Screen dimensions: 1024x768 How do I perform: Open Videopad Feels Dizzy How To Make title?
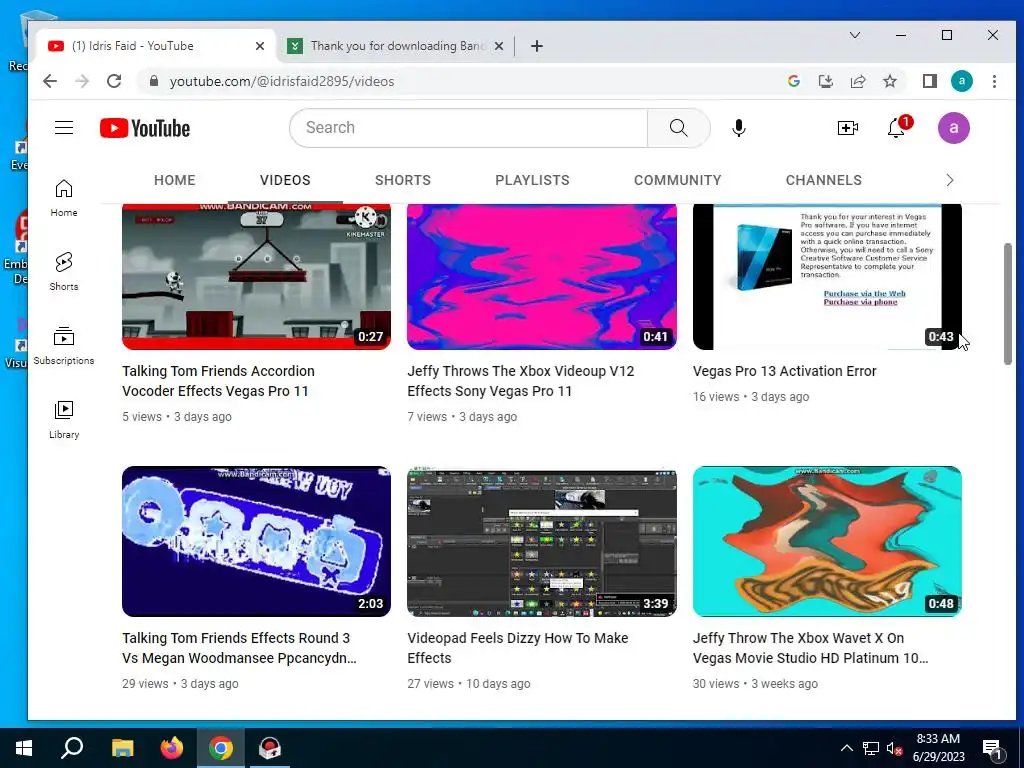point(518,648)
